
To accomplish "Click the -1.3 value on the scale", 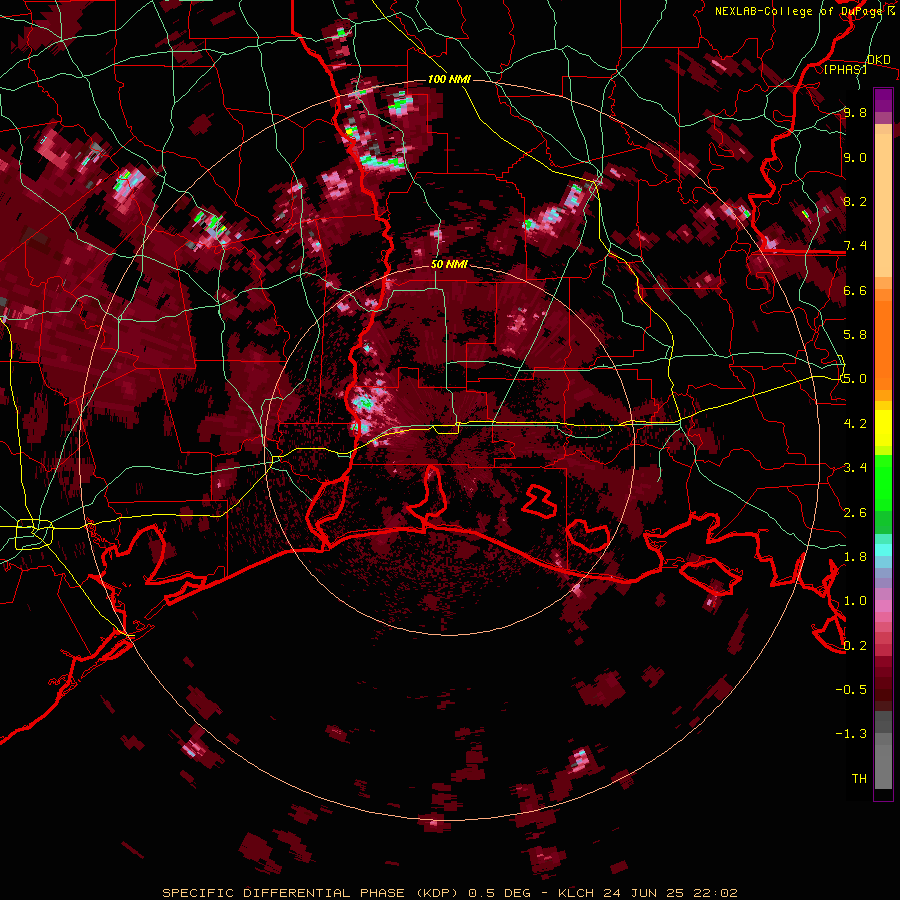I will 851,734.
